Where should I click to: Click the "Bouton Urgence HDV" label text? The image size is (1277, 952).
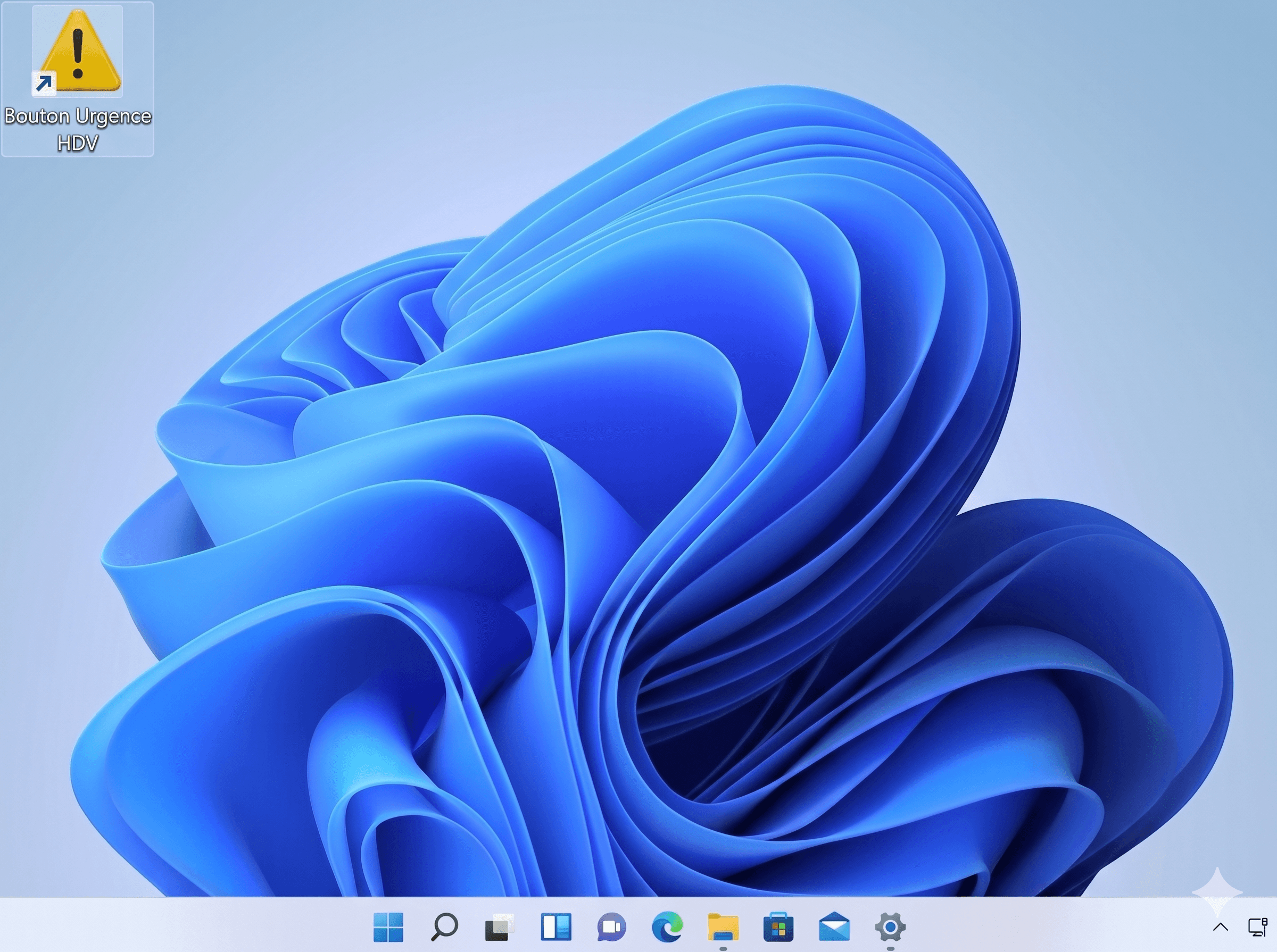(77, 129)
